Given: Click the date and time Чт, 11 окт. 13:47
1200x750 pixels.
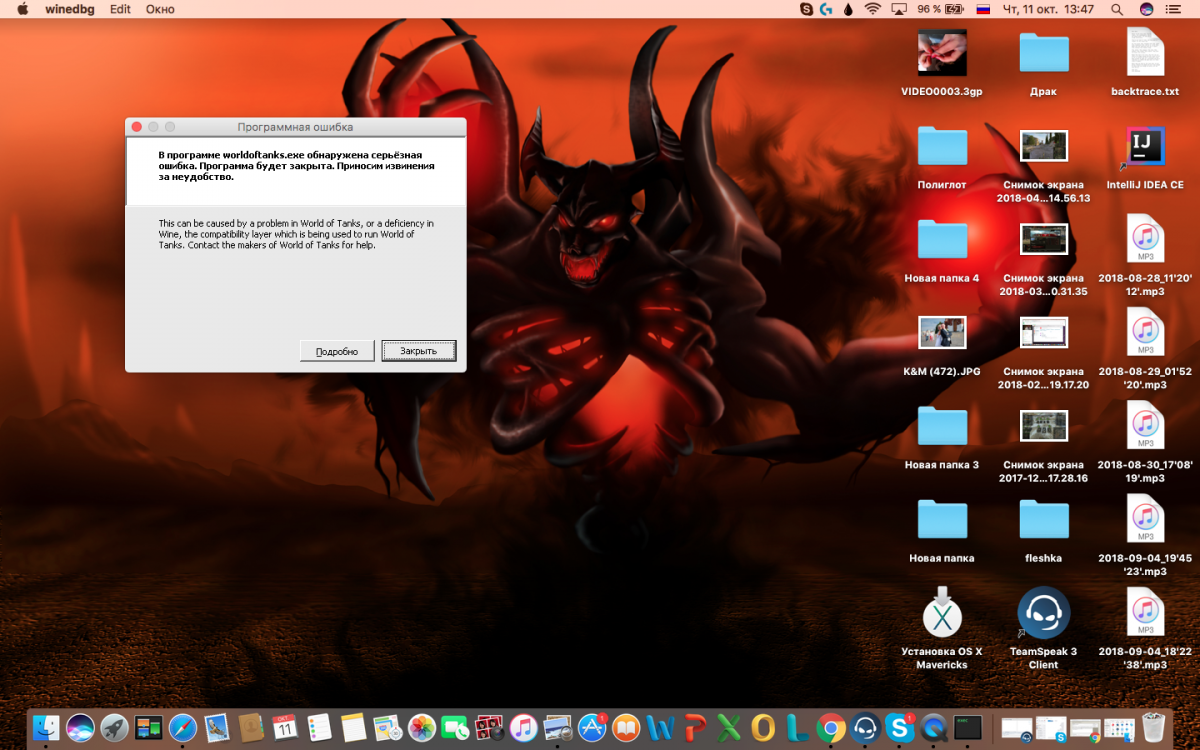Looking at the screenshot, I should (x=1048, y=9).
